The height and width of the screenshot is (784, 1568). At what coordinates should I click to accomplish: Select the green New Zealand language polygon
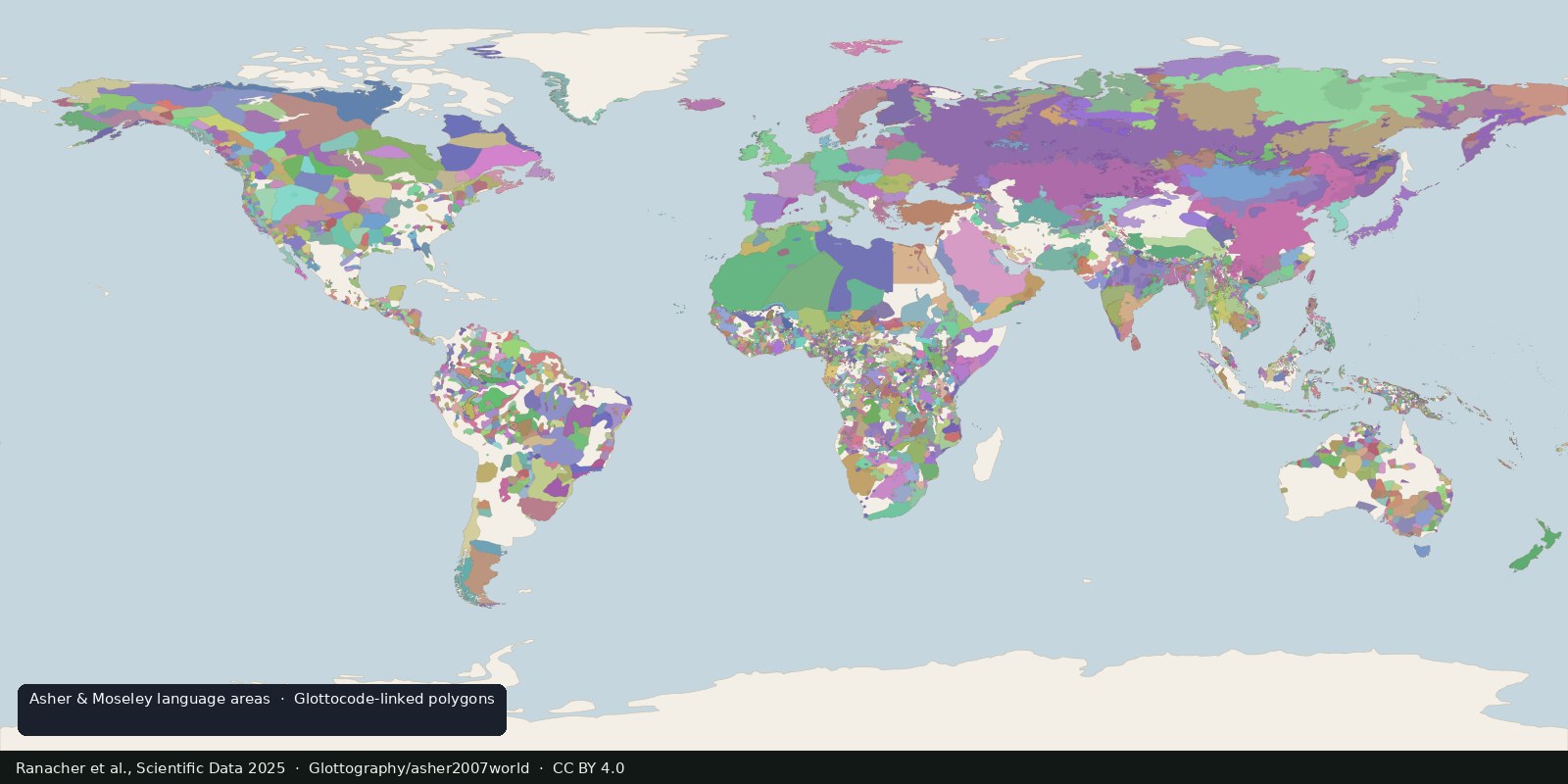coord(1534,547)
